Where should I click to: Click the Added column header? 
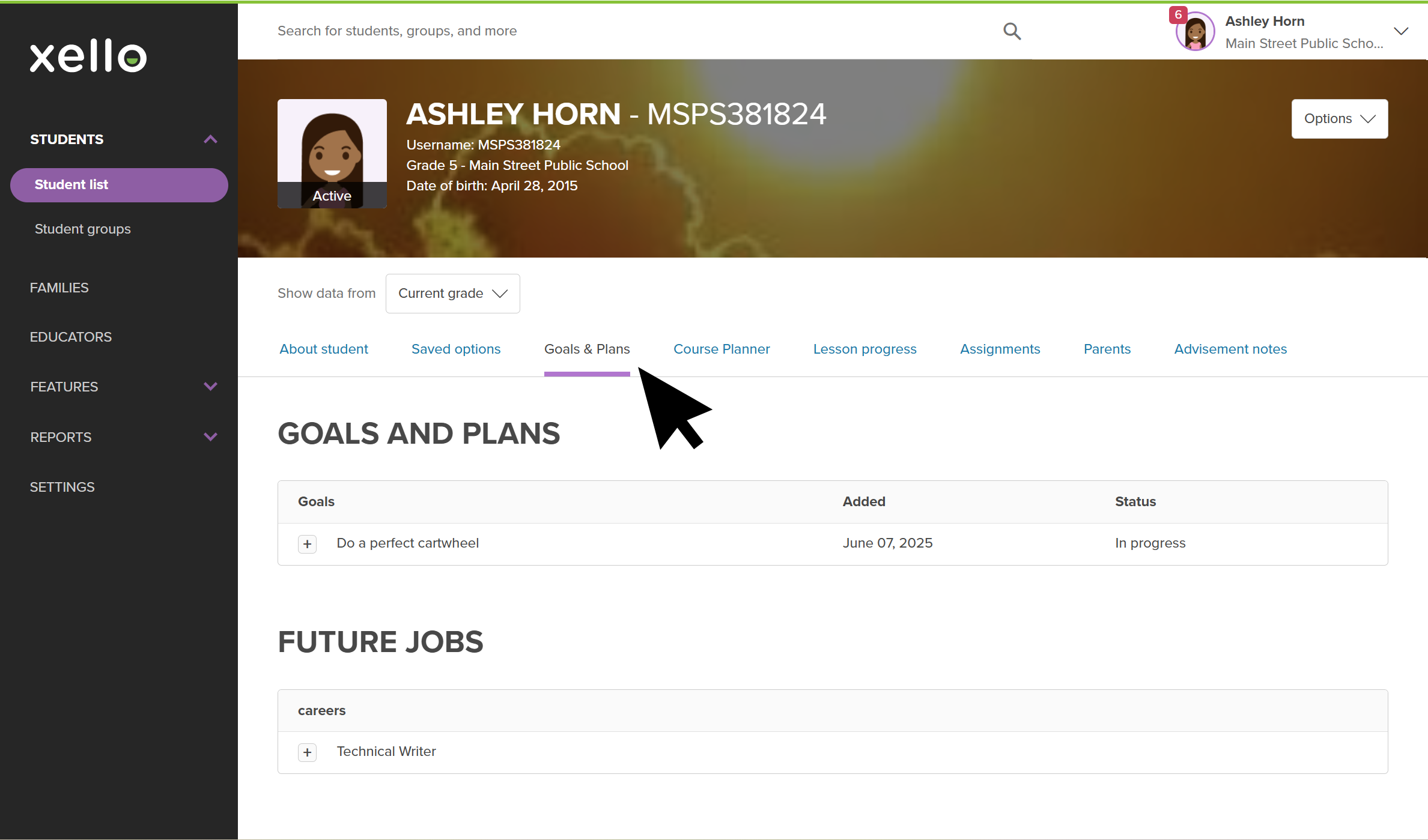pos(864,501)
